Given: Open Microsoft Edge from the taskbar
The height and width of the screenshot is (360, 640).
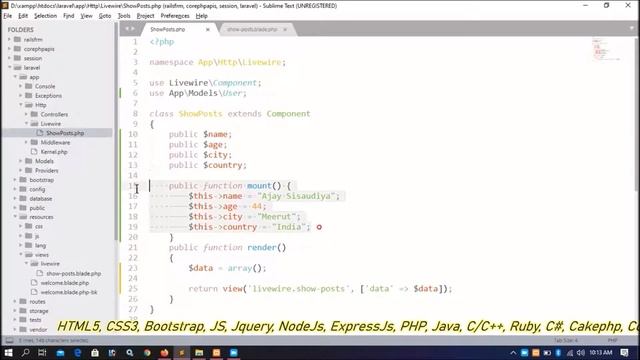Looking at the screenshot, I should [77, 353].
